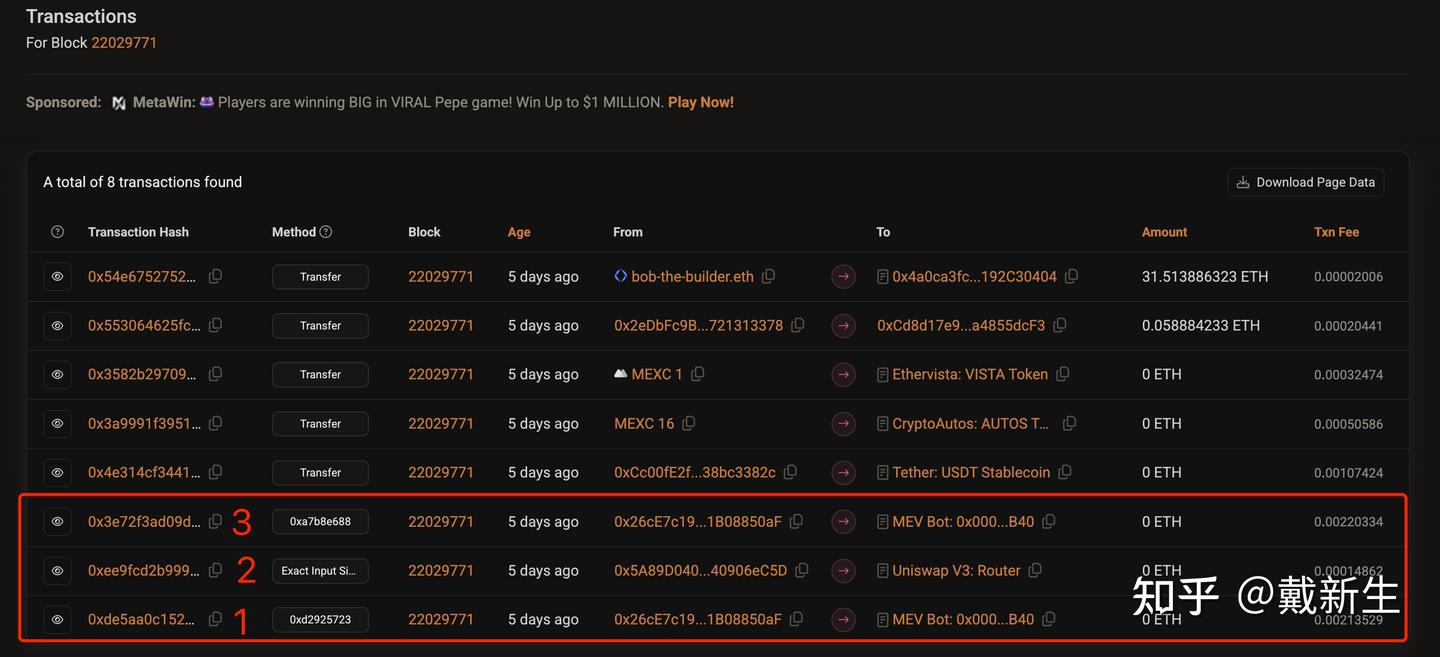Image resolution: width=1440 pixels, height=657 pixels.
Task: Open transaction 0x3e72f3ad09d details
Action: click(x=144, y=522)
